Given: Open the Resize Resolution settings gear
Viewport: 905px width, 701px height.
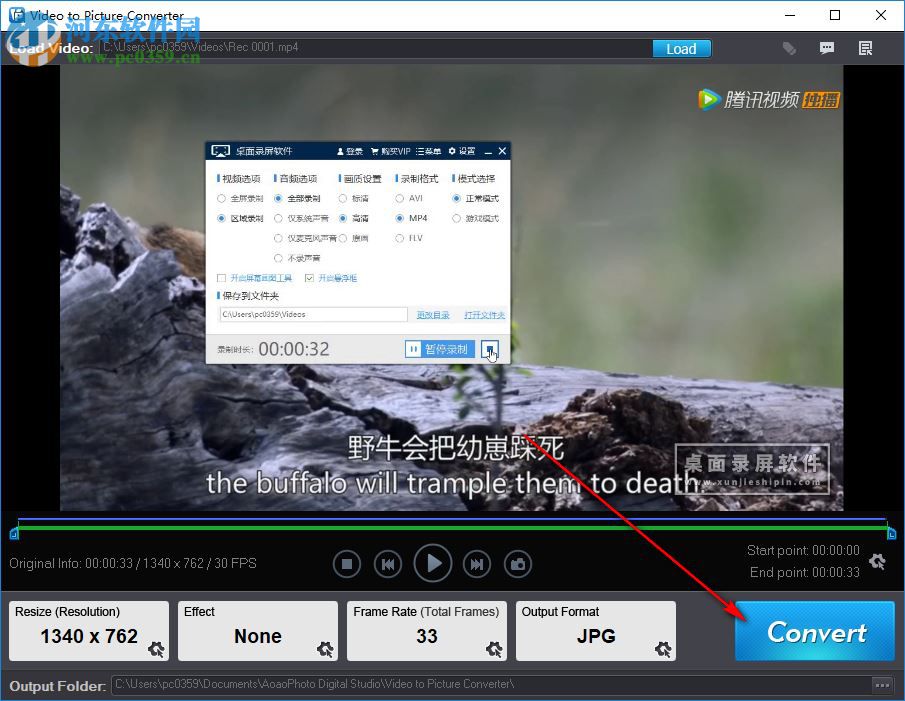Looking at the screenshot, I should coord(156,650).
